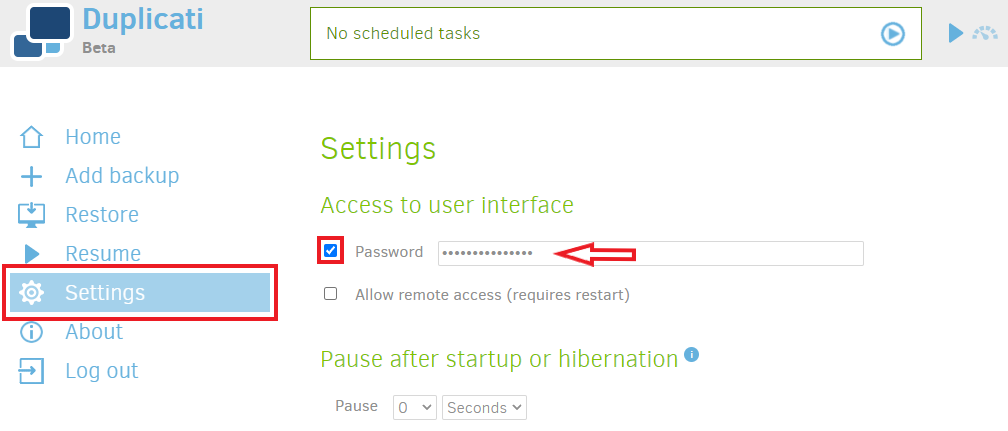Go to the Add backup page

(122, 176)
